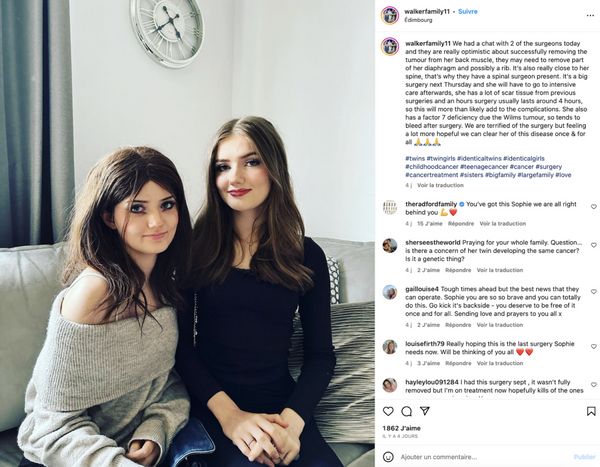Viewport: 600px width, 467px height.
Task: Like louisefirth79's comment heart
Action: pyautogui.click(x=593, y=346)
